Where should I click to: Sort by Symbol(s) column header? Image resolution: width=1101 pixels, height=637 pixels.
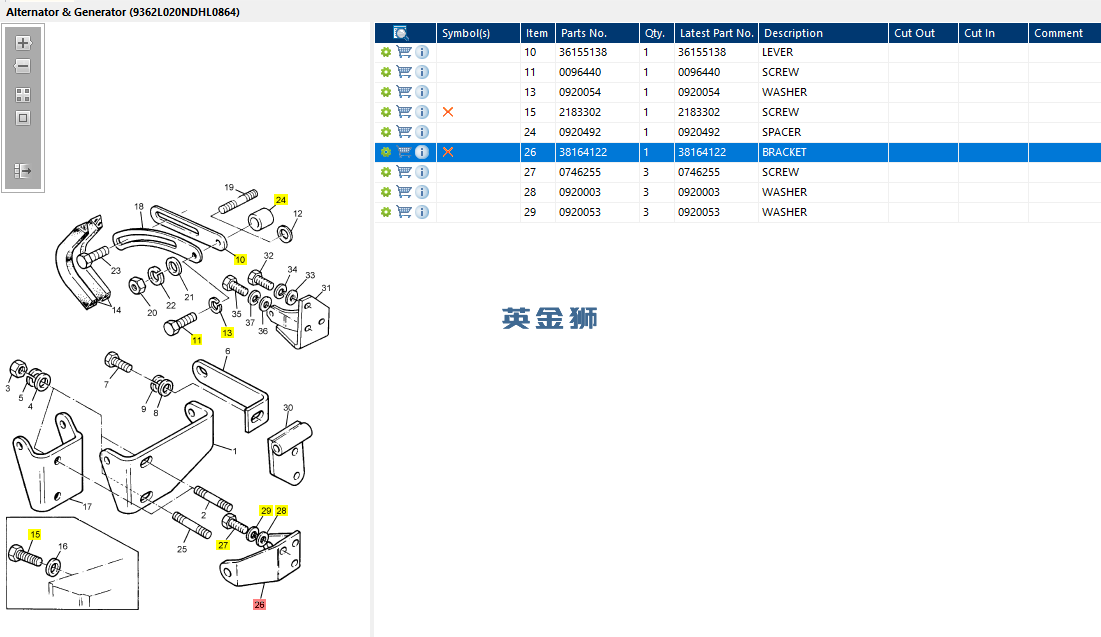pyautogui.click(x=478, y=33)
